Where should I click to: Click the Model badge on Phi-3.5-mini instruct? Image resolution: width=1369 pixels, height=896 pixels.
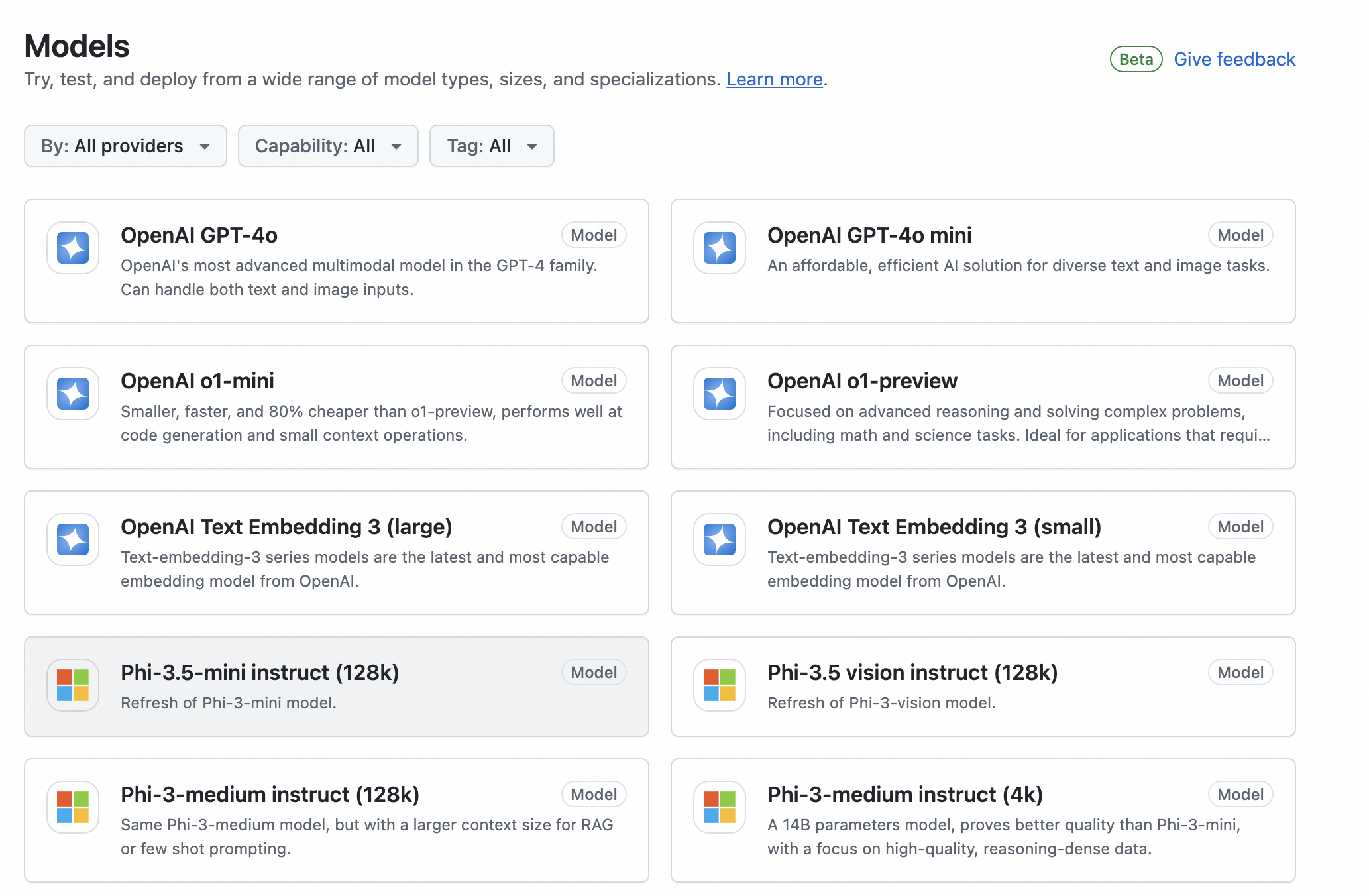tap(593, 672)
